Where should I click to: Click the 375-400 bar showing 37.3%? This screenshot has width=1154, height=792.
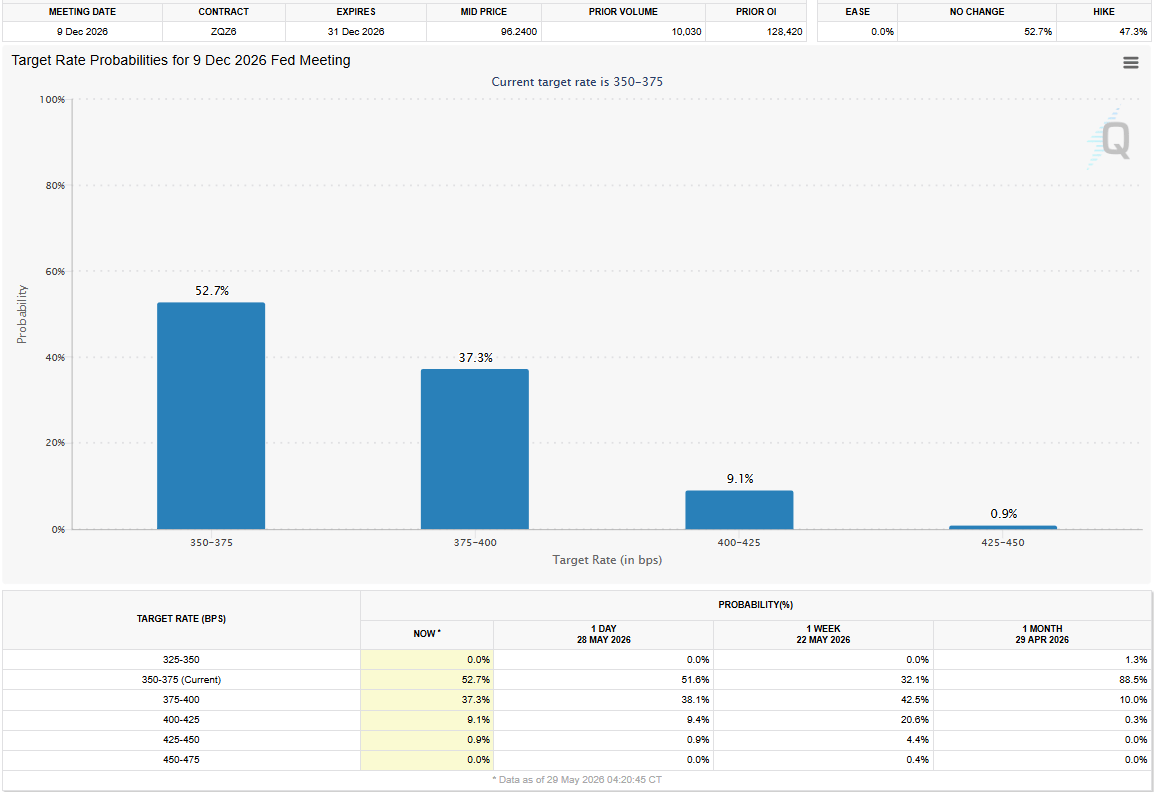tap(475, 449)
